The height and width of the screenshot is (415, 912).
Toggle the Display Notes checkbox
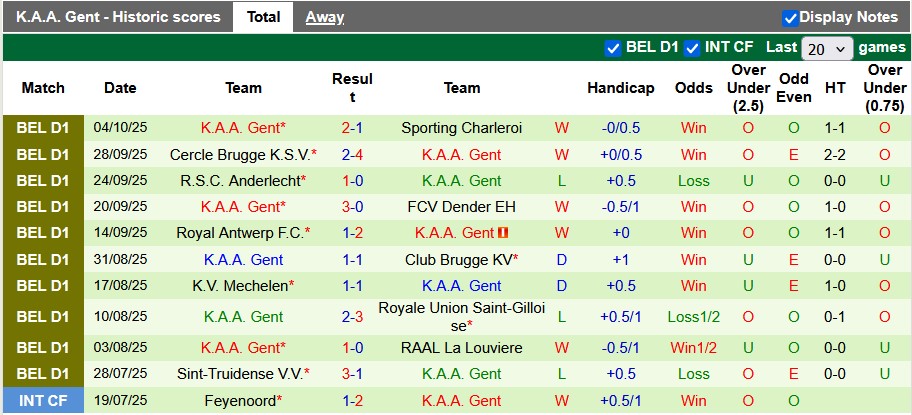(790, 17)
